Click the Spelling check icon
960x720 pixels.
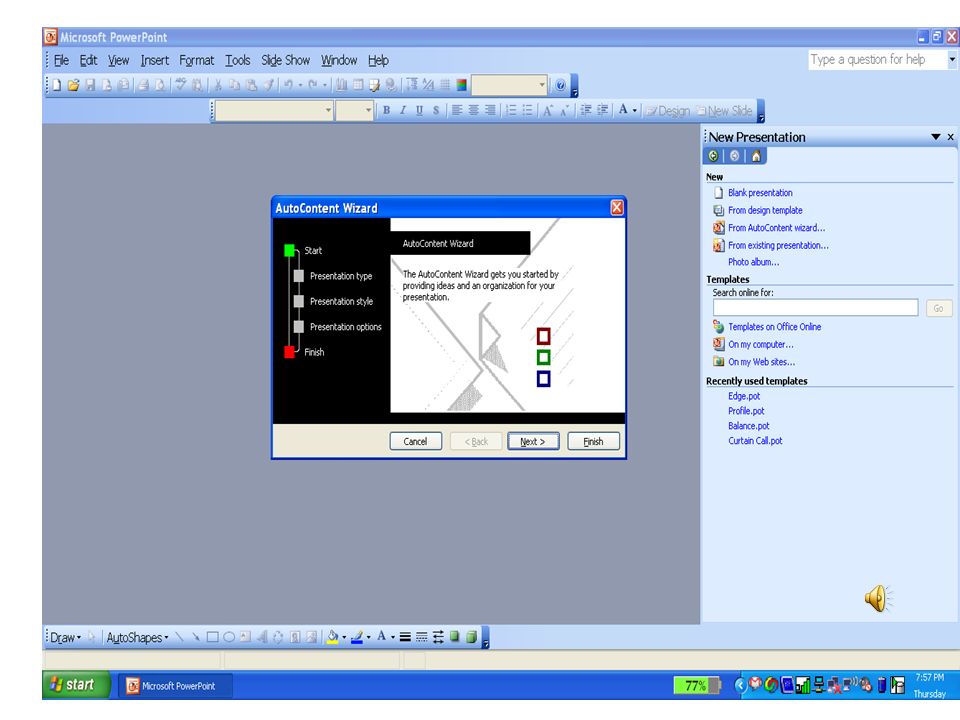[181, 85]
